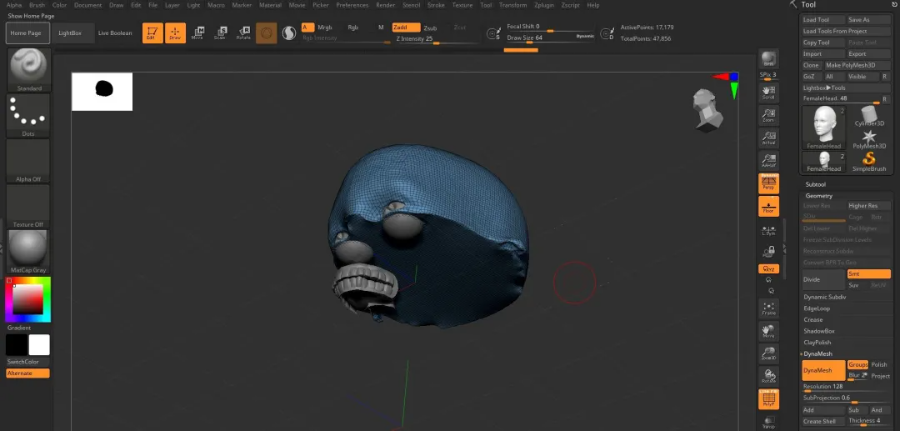Click the BPR render button
The image size is (900, 431).
coord(768,59)
